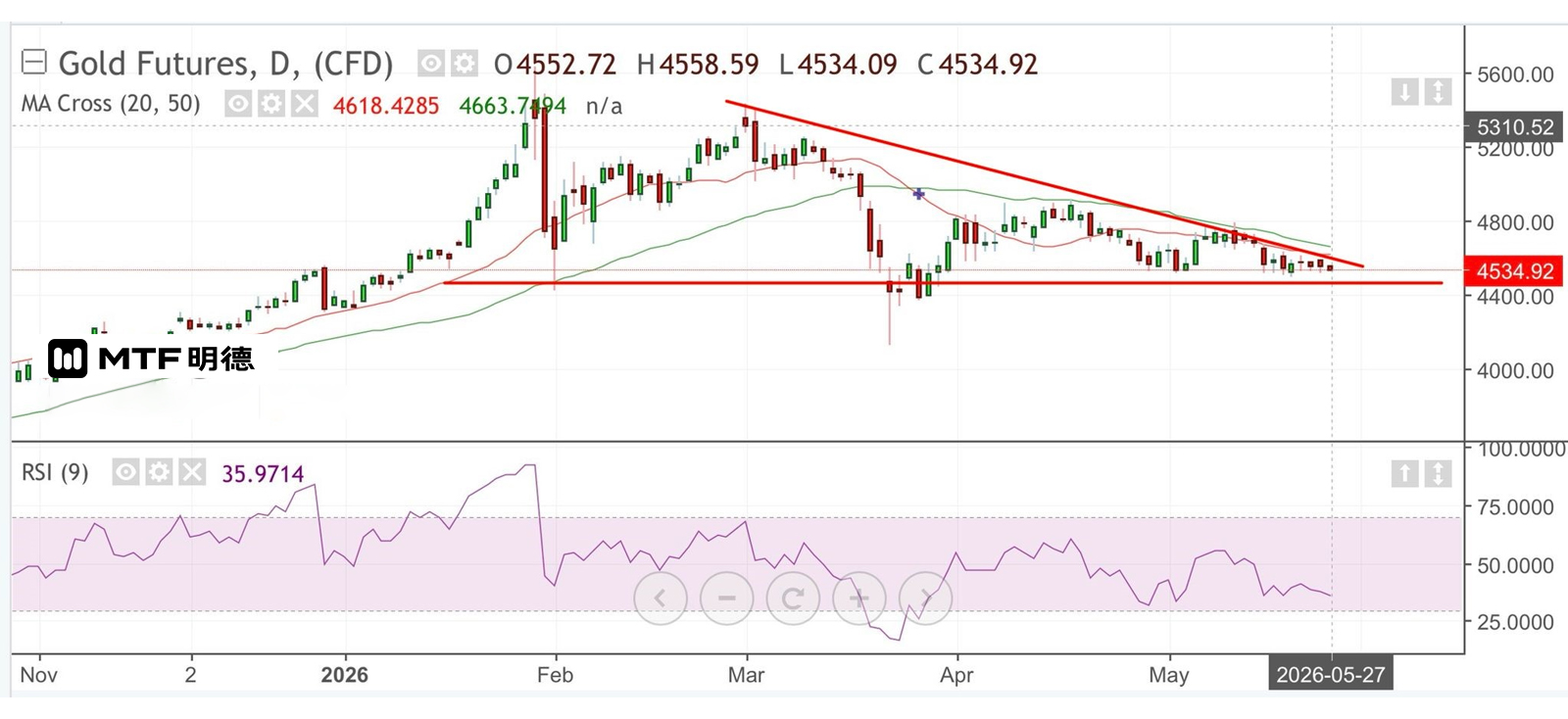The width and height of the screenshot is (1568, 719).
Task: Open MA Cross indicator settings
Action: click(271, 104)
